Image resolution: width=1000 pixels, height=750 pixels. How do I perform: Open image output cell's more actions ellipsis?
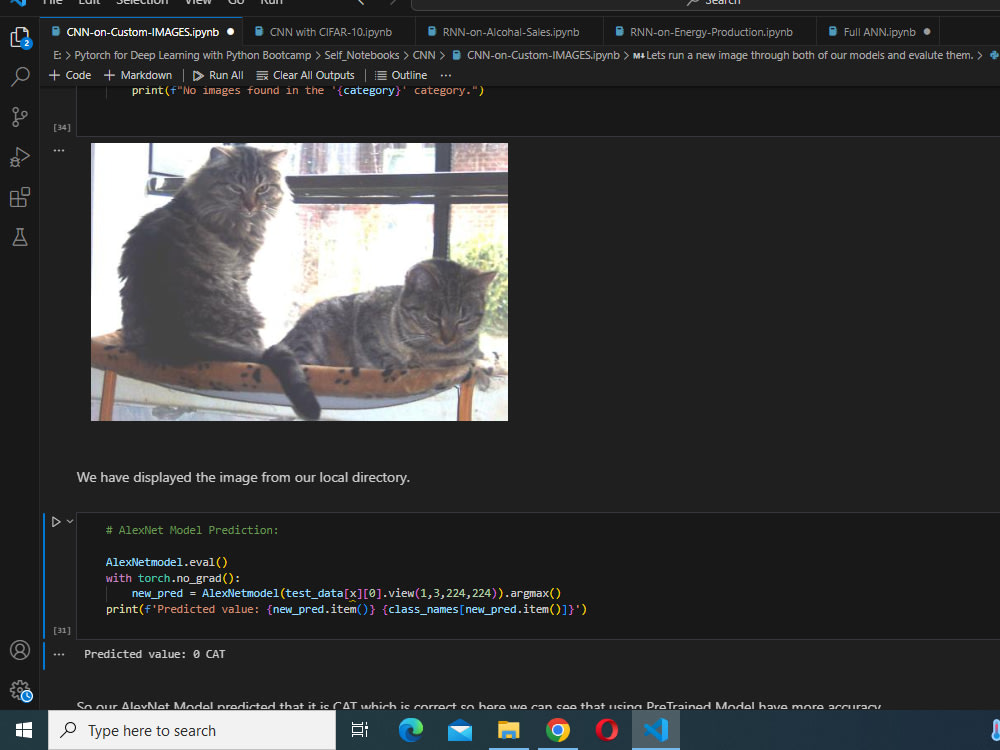point(59,151)
